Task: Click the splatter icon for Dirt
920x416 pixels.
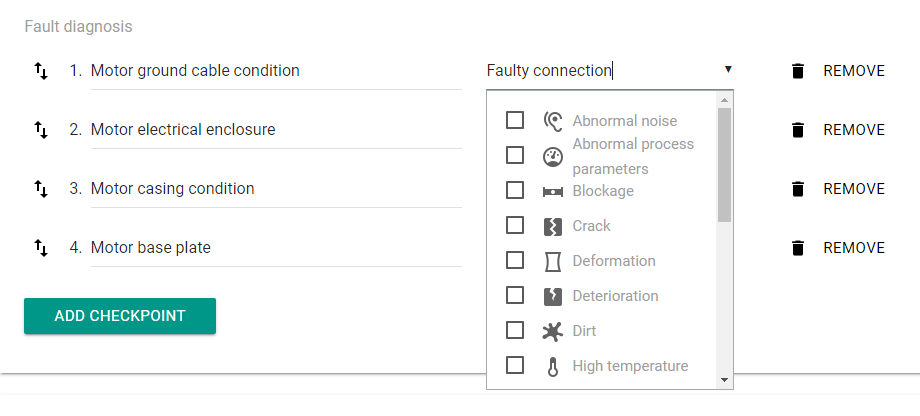Action: point(553,332)
